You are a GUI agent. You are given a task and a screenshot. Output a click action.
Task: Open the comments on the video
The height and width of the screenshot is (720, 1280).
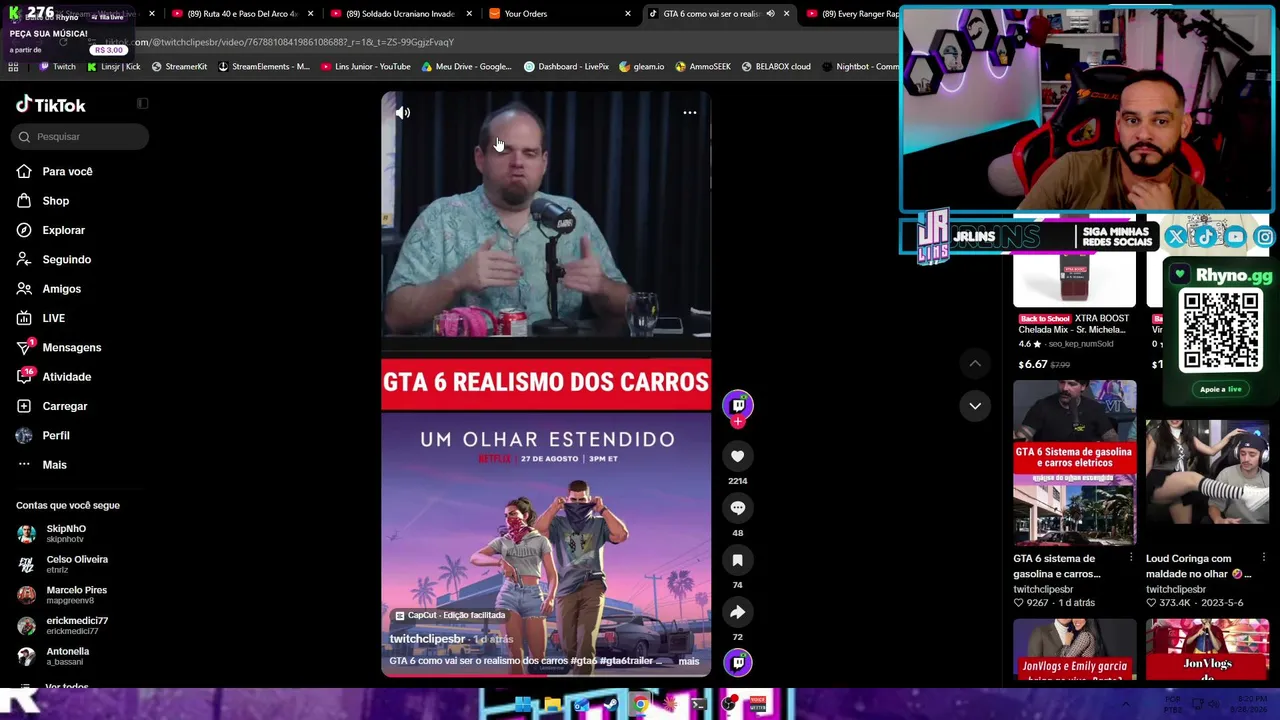(738, 508)
